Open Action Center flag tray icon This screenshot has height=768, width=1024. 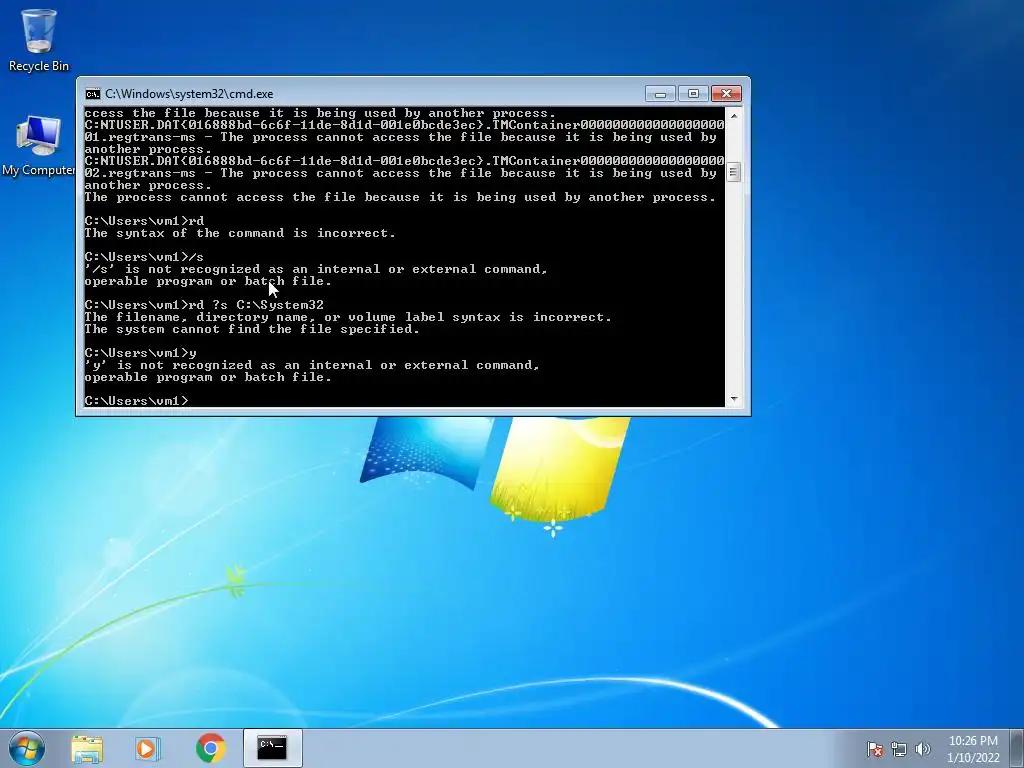875,749
